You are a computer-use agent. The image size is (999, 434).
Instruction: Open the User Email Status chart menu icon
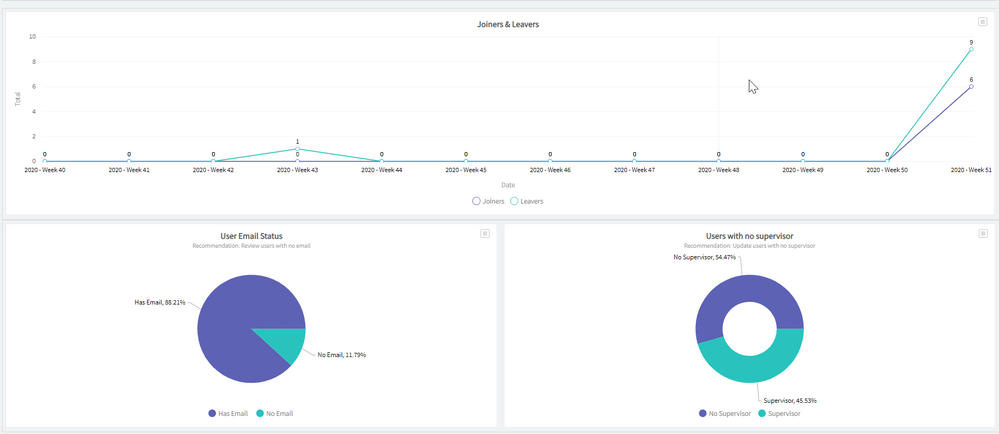pos(485,233)
